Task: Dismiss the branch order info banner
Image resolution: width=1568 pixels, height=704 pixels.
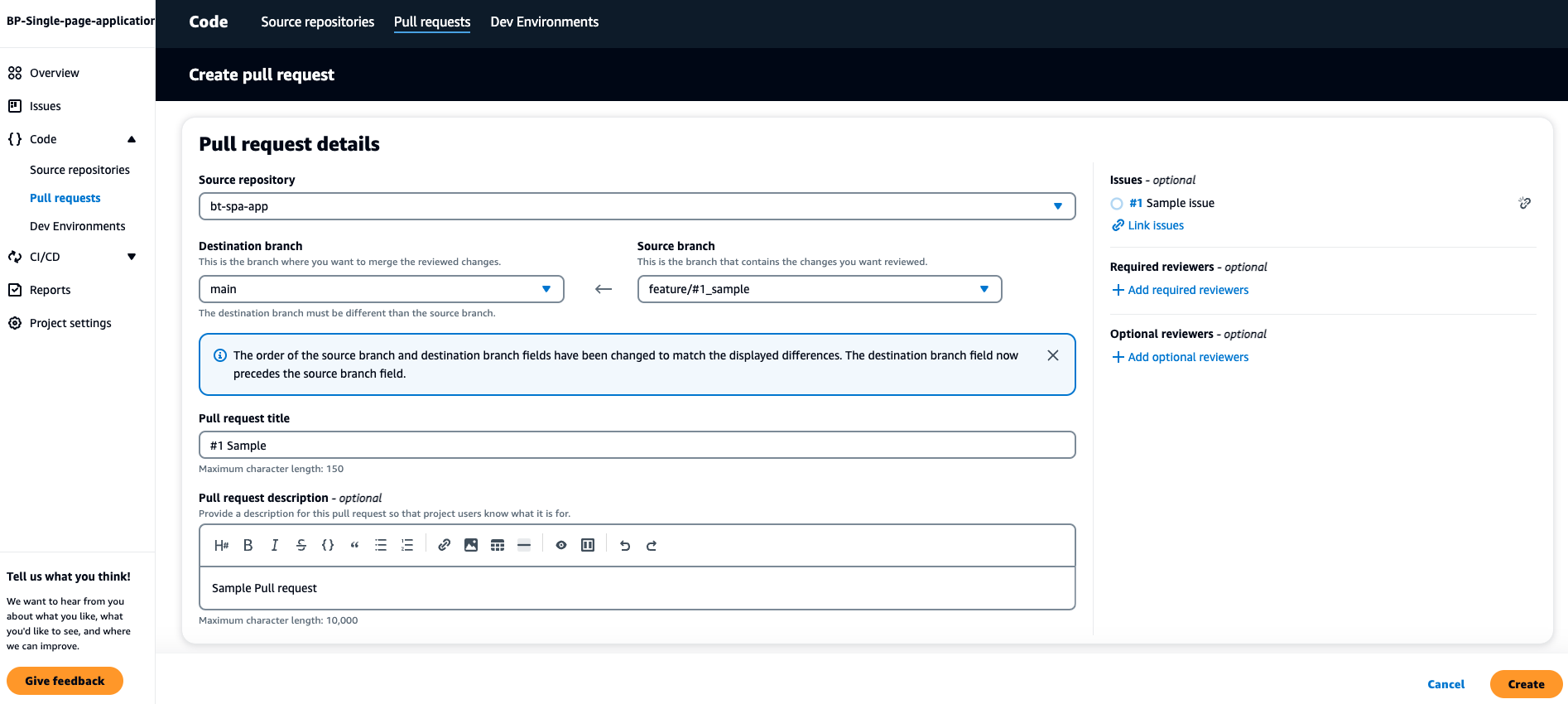Action: [x=1053, y=355]
